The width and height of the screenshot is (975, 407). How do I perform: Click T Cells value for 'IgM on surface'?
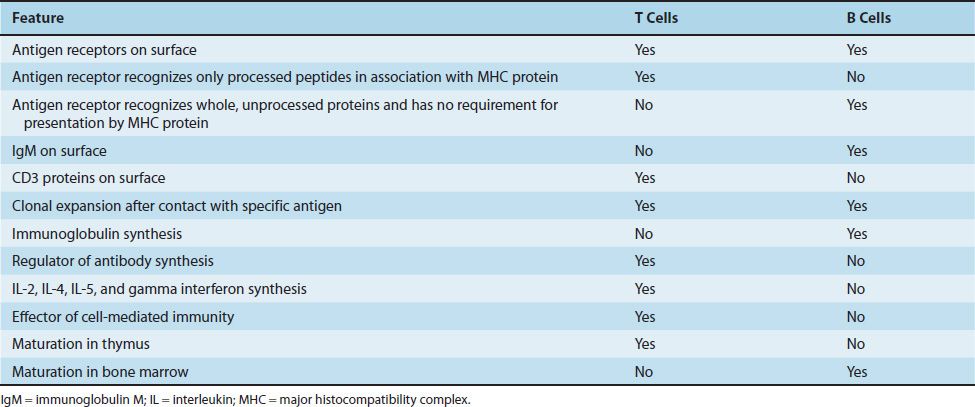click(643, 151)
